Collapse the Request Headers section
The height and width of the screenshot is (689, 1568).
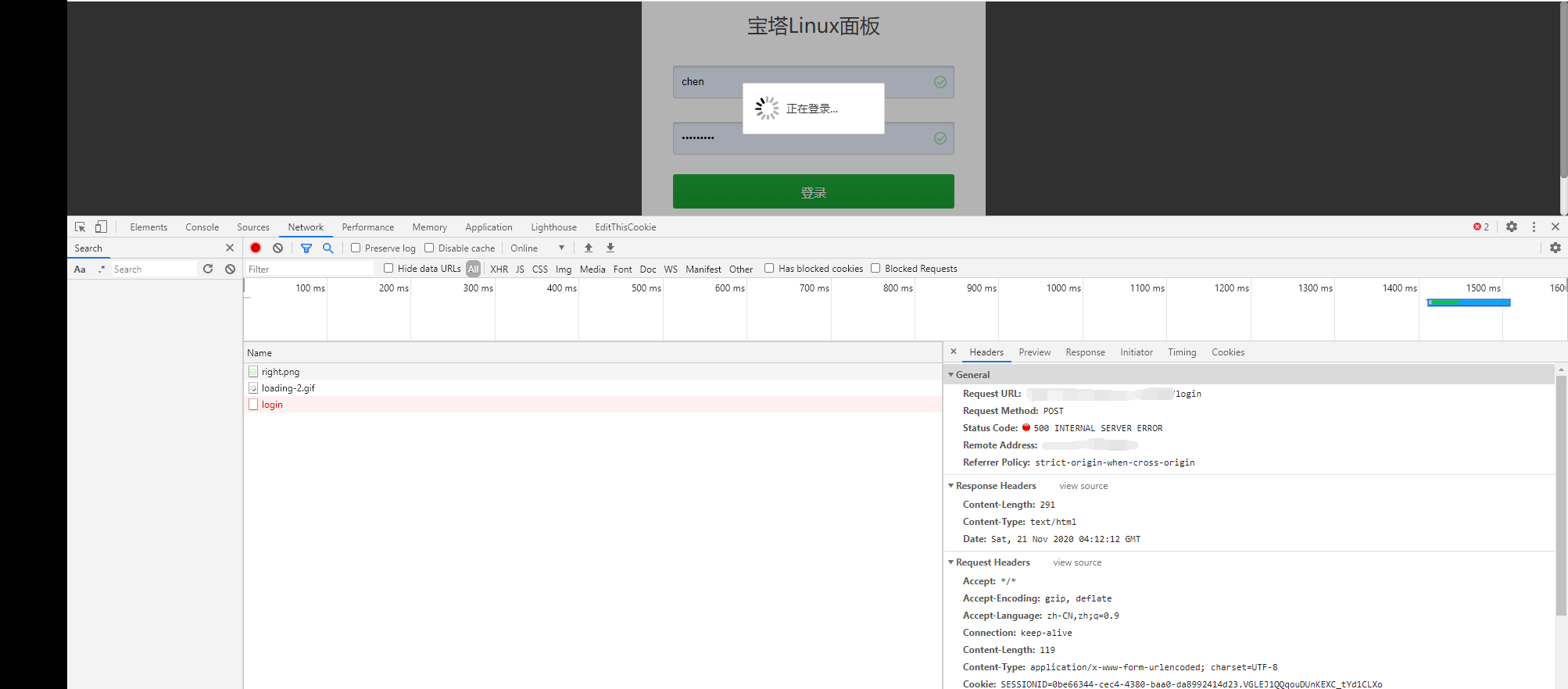(x=951, y=562)
